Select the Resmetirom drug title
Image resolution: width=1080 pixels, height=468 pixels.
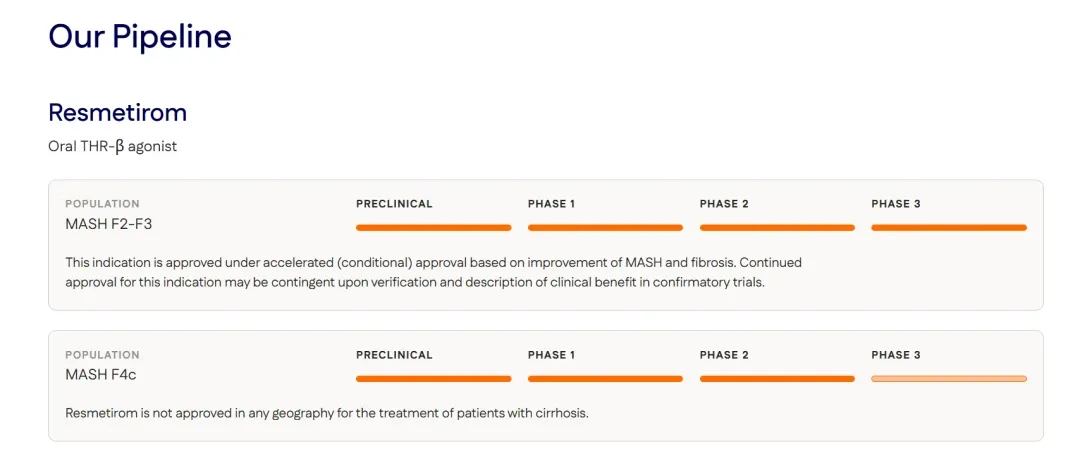(x=118, y=113)
